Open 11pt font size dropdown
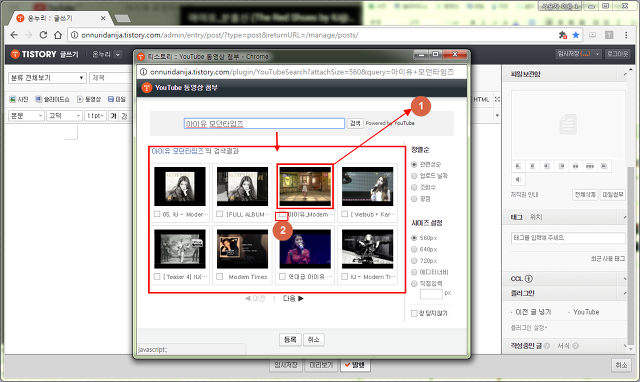This screenshot has height=382, width=640. [96, 116]
